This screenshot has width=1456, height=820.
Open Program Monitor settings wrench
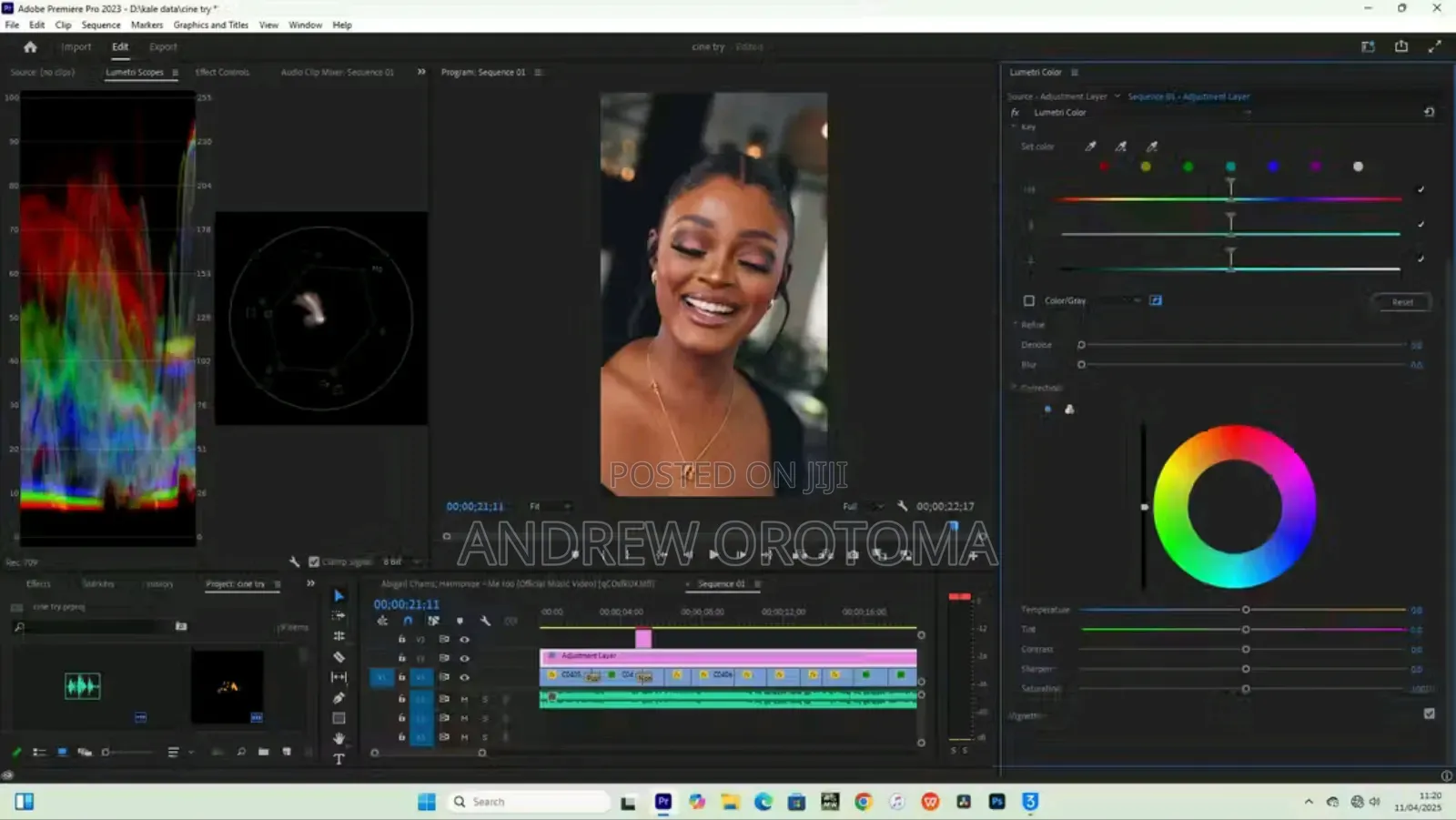[x=902, y=506]
